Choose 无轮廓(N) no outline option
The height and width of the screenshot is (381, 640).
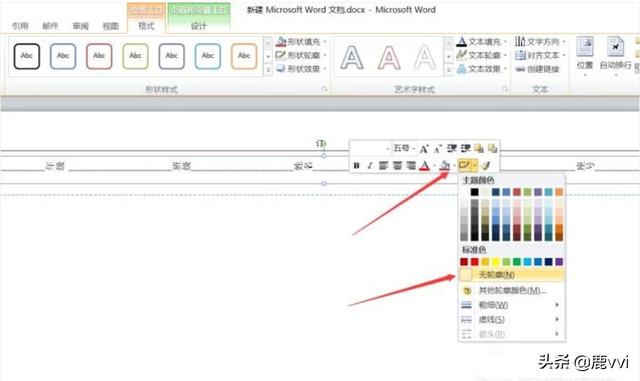(x=512, y=275)
